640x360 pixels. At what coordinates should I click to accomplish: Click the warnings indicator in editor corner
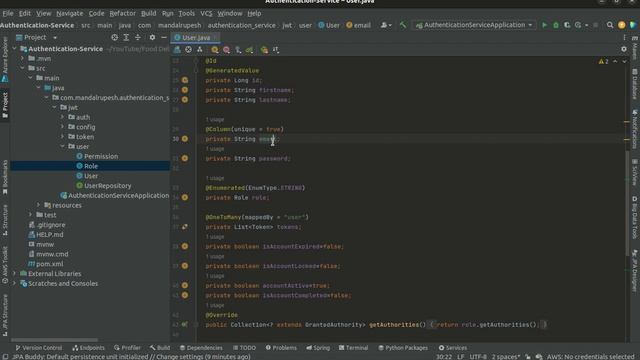click(x=603, y=61)
